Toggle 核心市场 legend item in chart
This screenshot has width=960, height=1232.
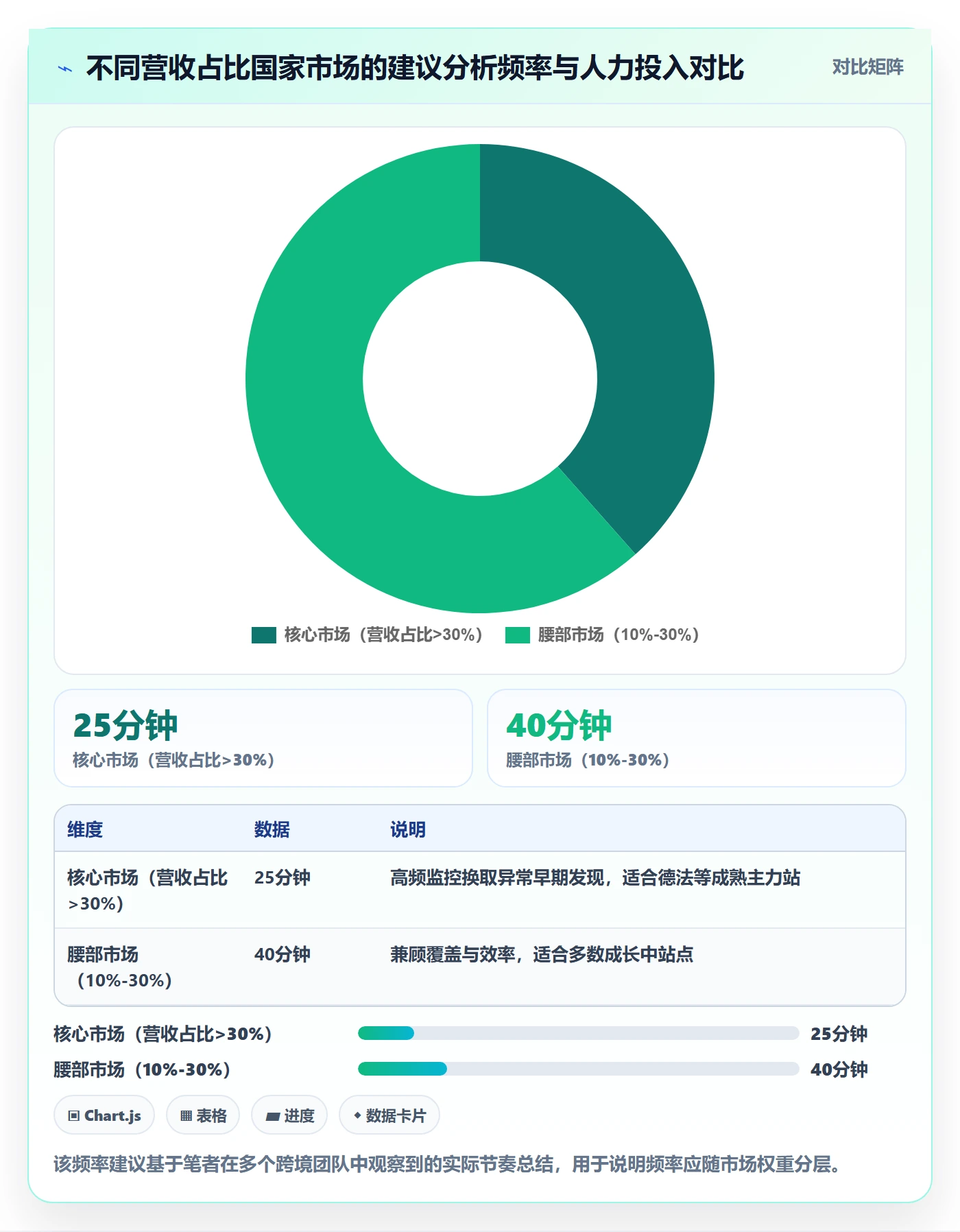tap(368, 635)
